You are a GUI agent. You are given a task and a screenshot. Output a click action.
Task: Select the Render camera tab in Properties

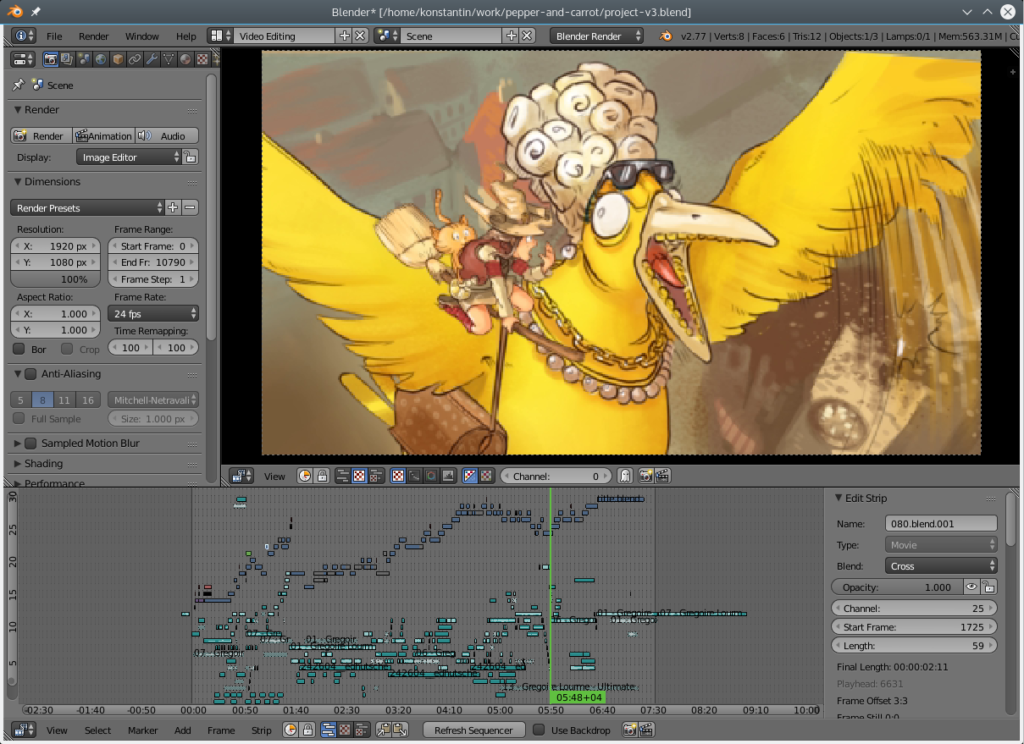(x=50, y=59)
